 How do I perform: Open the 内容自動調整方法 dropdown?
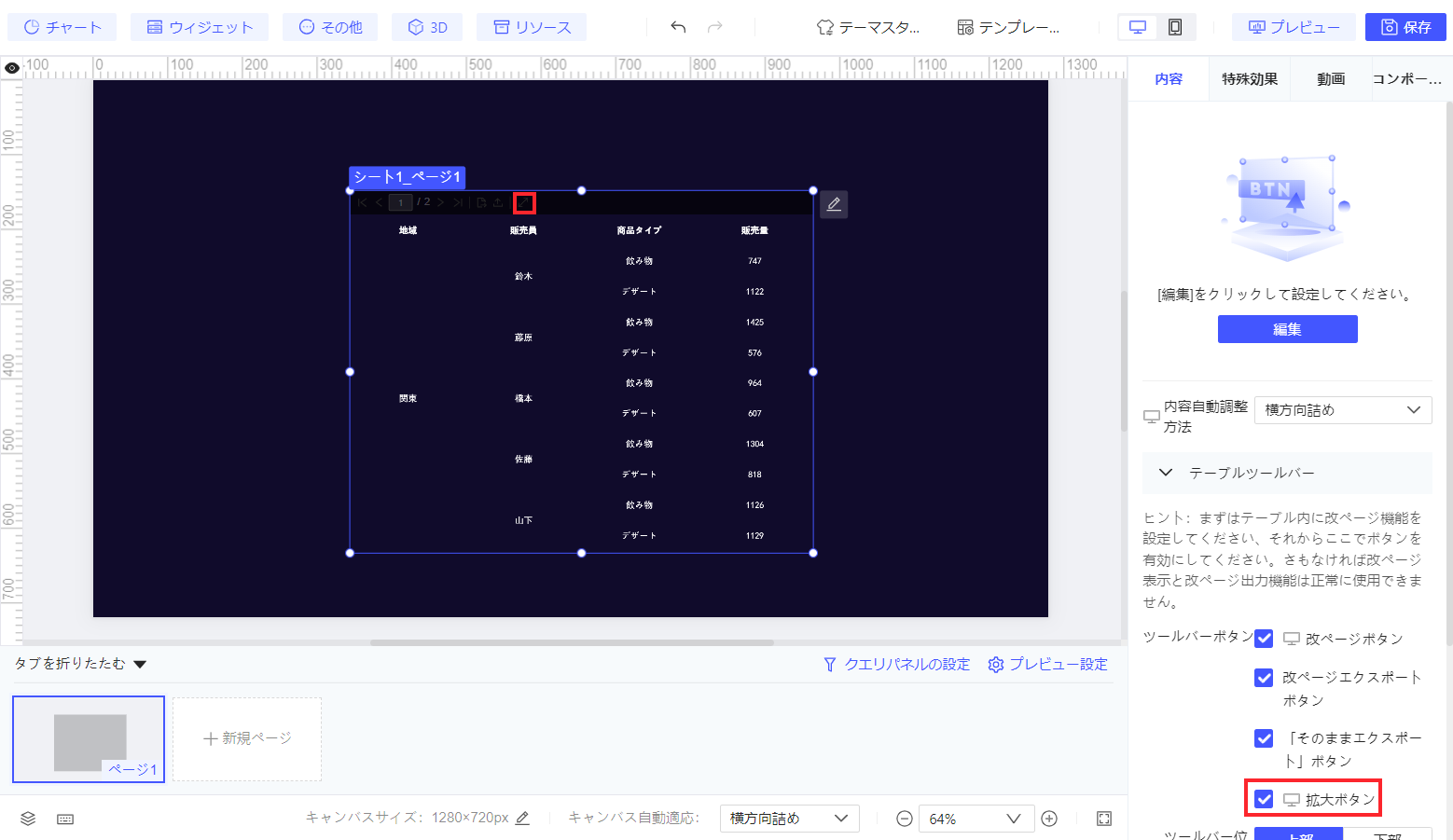tap(1343, 410)
